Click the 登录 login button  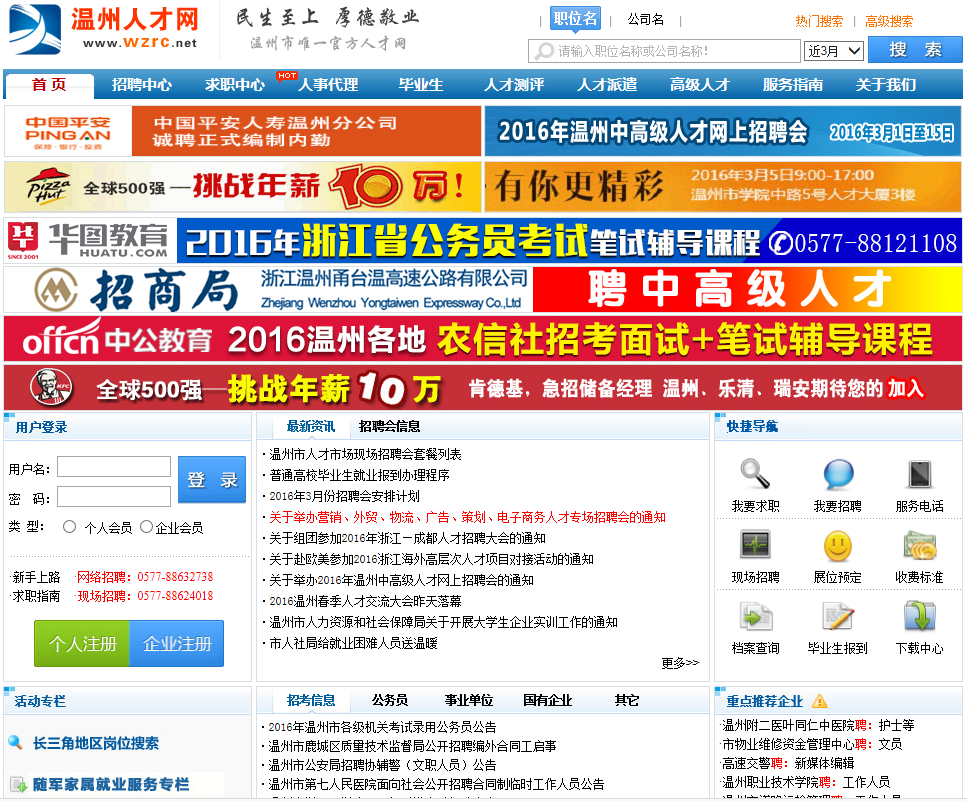tap(212, 480)
